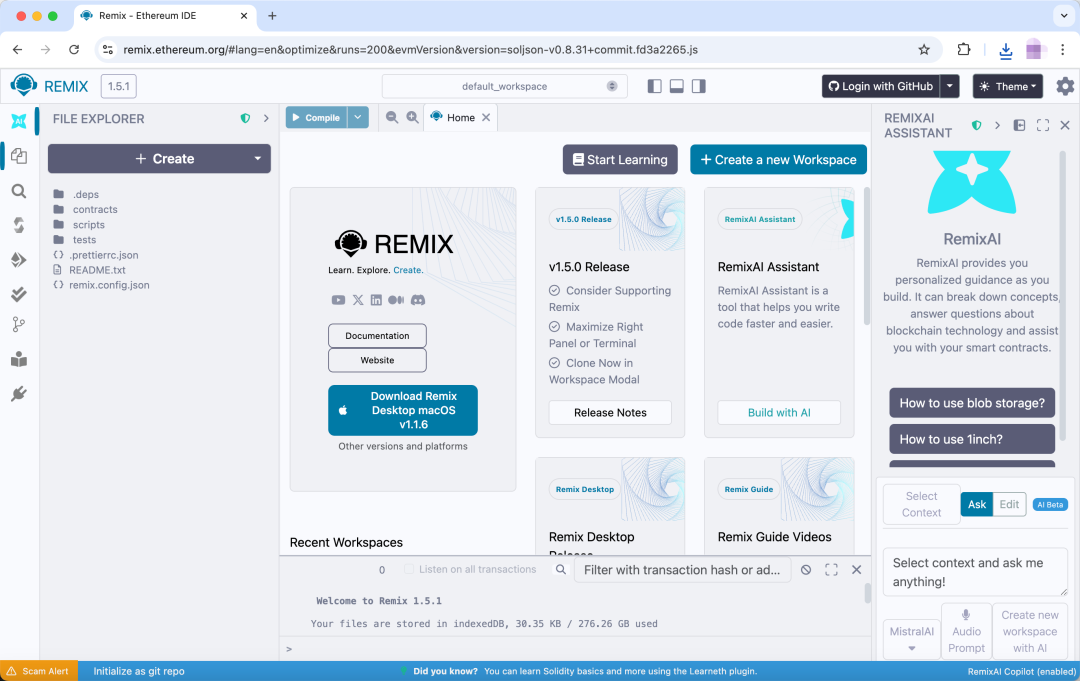
Task: Bookmark this page with star icon
Action: (924, 50)
